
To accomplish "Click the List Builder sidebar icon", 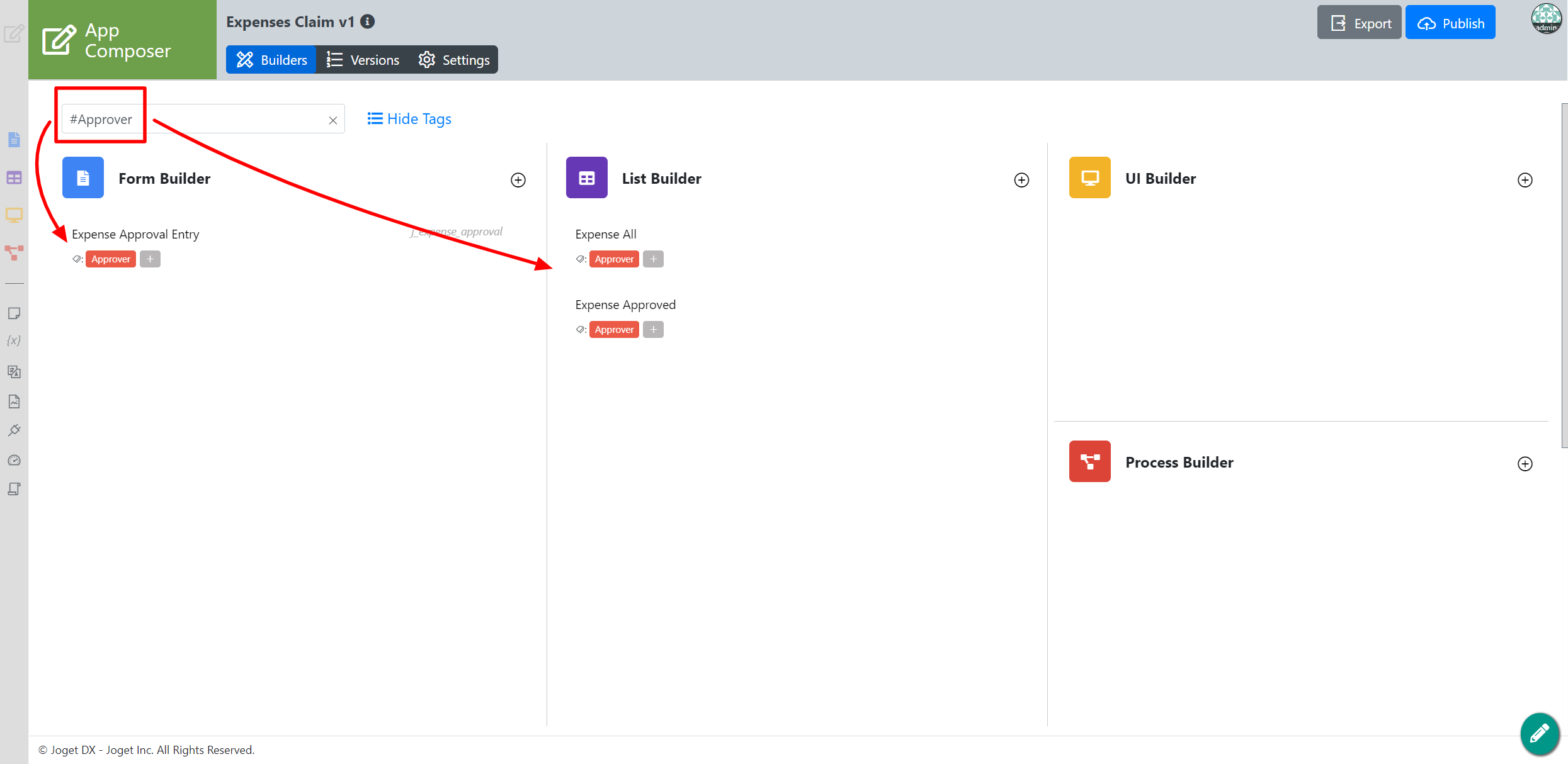I will (14, 178).
